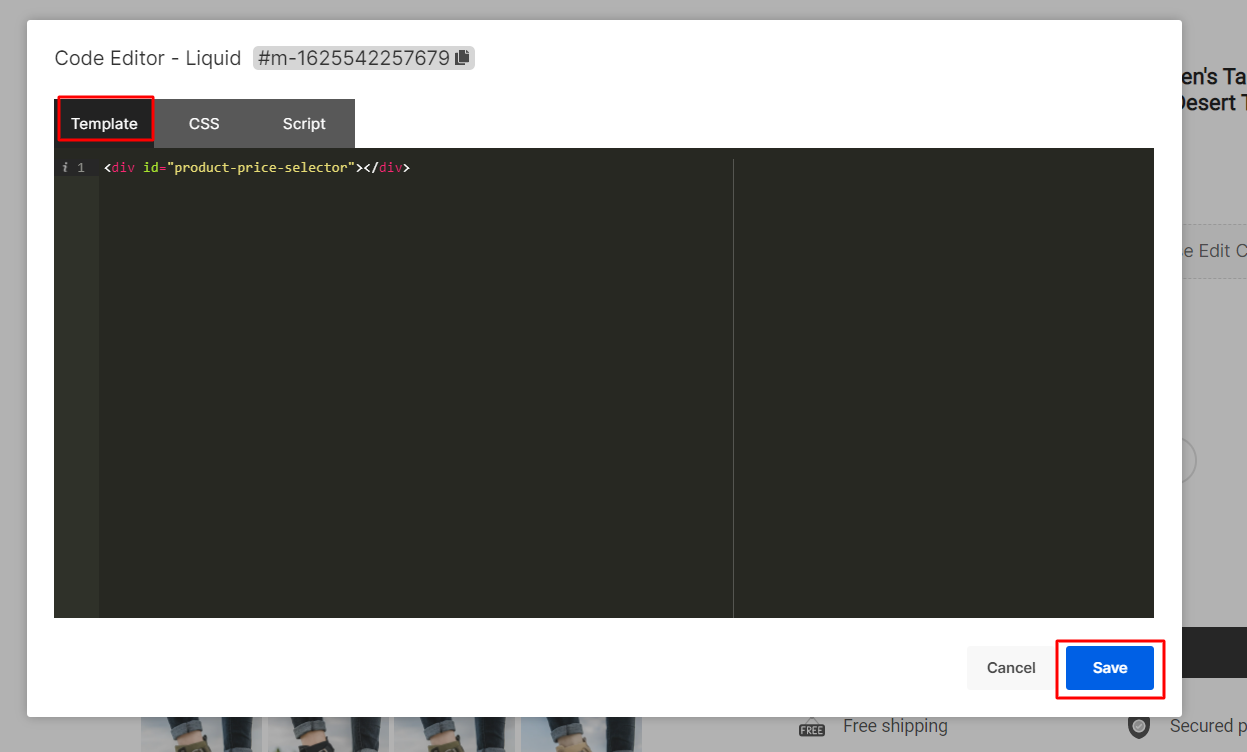Select the fourth product thumbnail image
Viewport: 1247px width, 752px height.
click(x=581, y=734)
